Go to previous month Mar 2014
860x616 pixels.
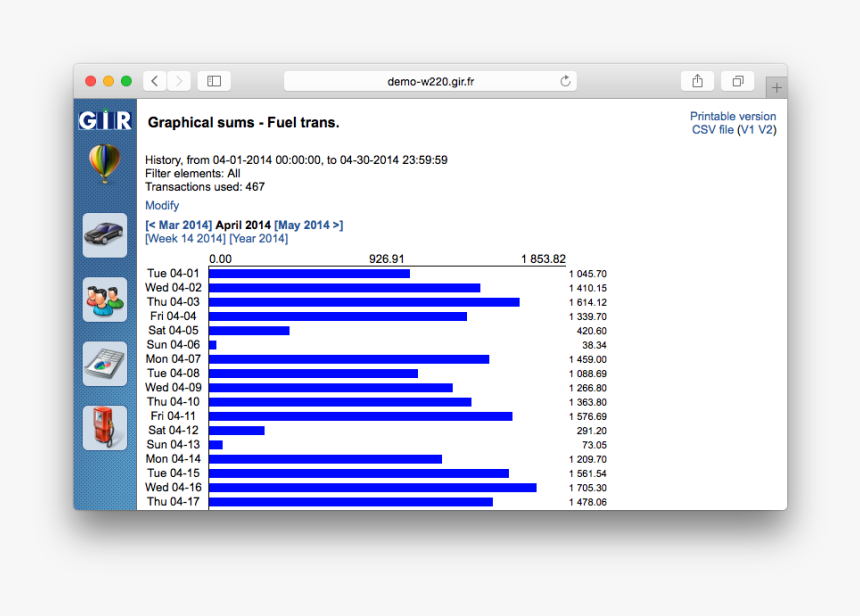point(178,225)
